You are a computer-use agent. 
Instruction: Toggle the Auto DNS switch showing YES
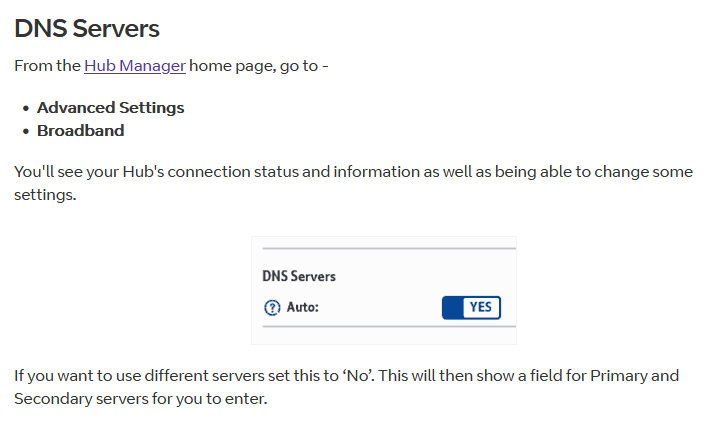click(x=471, y=307)
